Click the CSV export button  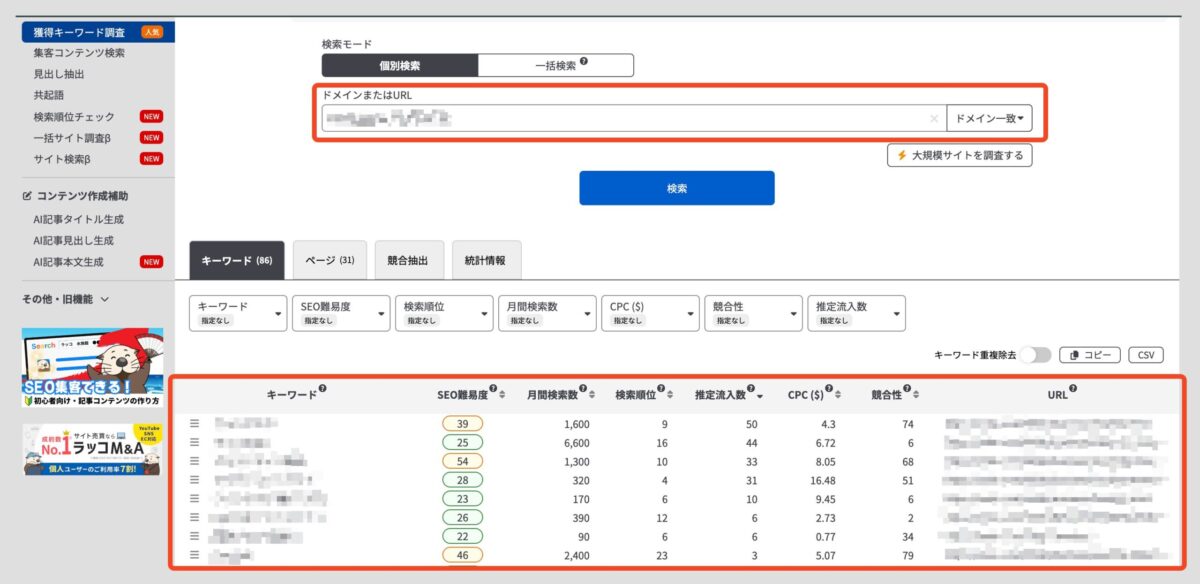coord(1146,355)
